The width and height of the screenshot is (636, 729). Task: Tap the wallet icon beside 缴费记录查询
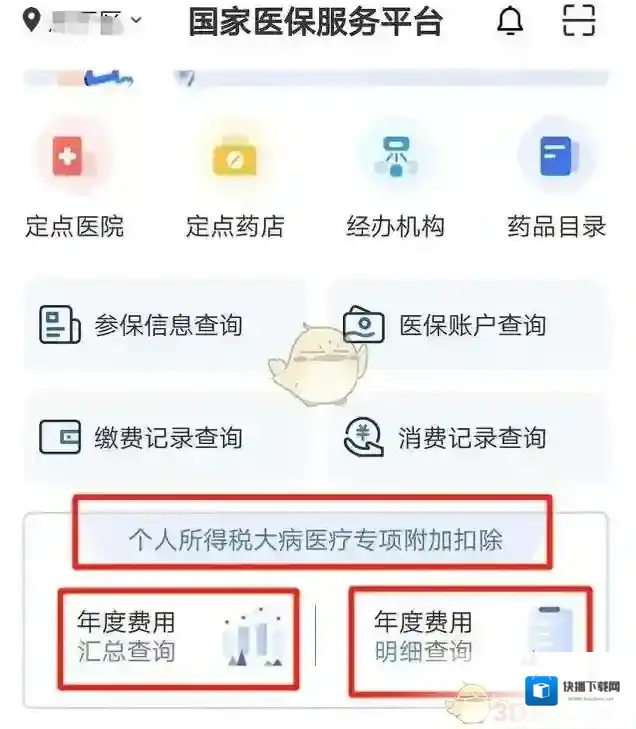pos(60,437)
